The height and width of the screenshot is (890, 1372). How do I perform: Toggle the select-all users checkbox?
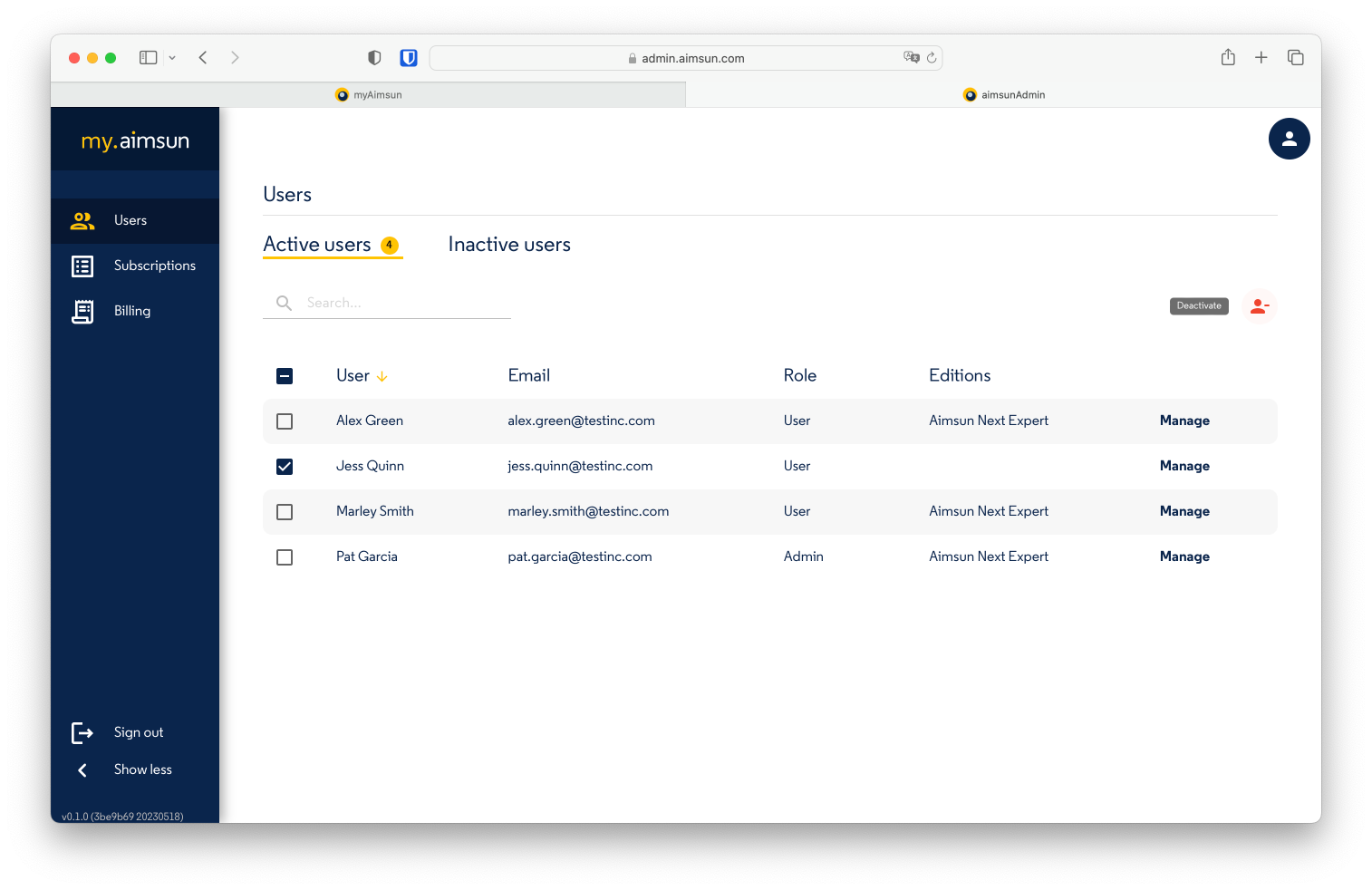pos(285,376)
